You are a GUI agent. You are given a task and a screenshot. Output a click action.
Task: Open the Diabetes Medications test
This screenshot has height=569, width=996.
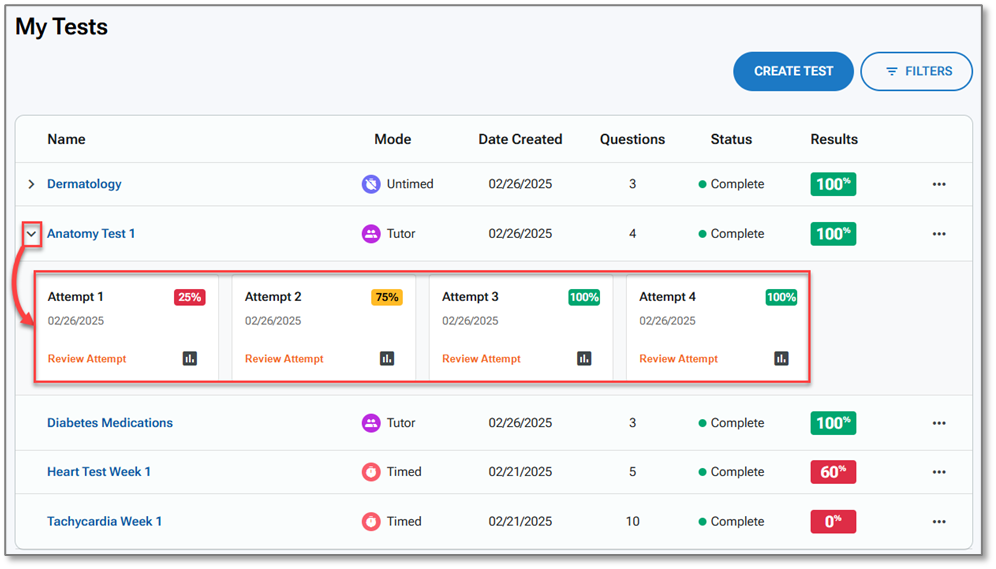click(x=110, y=423)
